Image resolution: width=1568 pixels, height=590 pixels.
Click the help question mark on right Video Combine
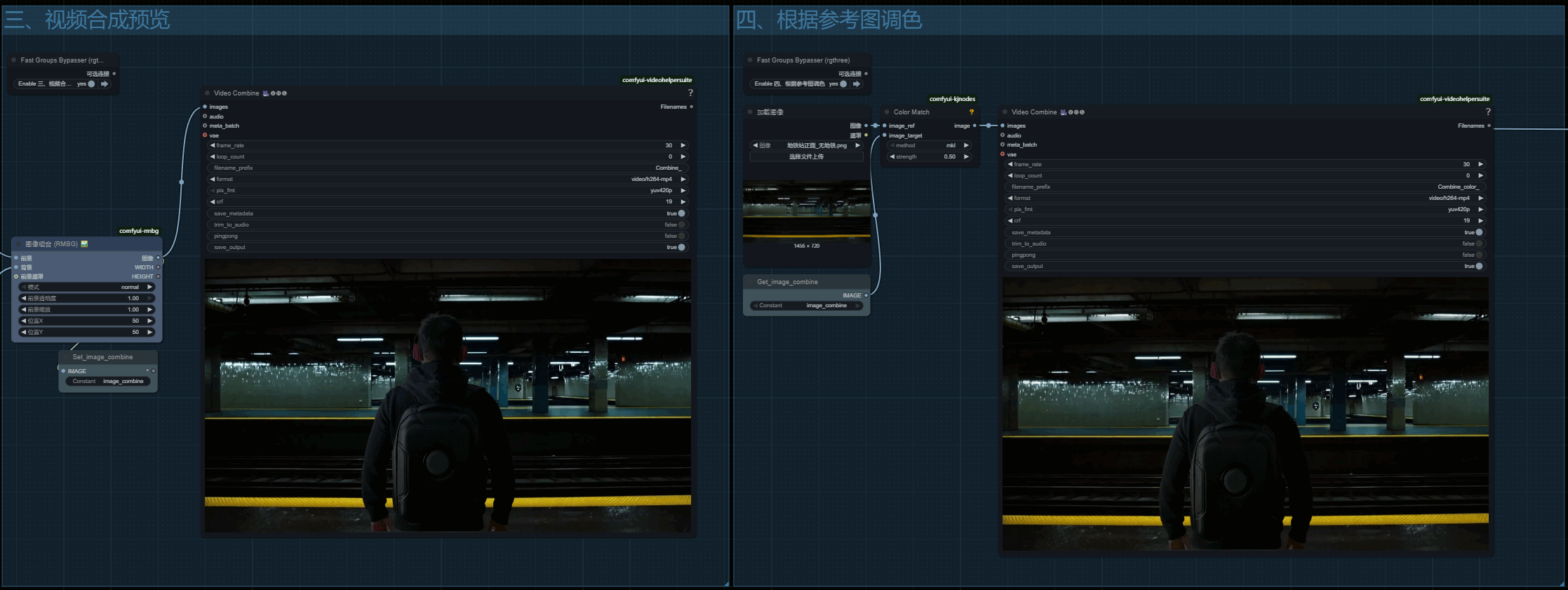[x=1488, y=112]
